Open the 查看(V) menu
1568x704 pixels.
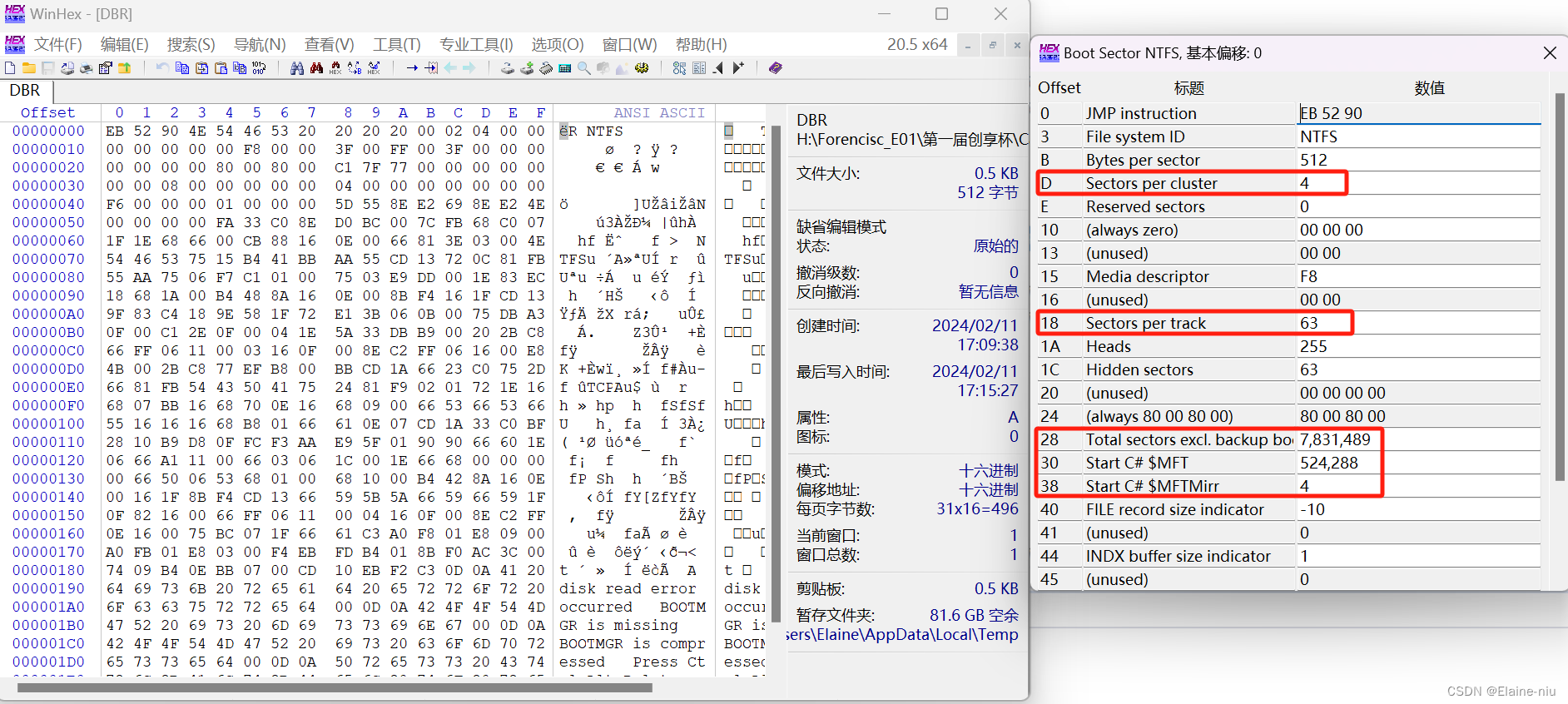pos(330,44)
